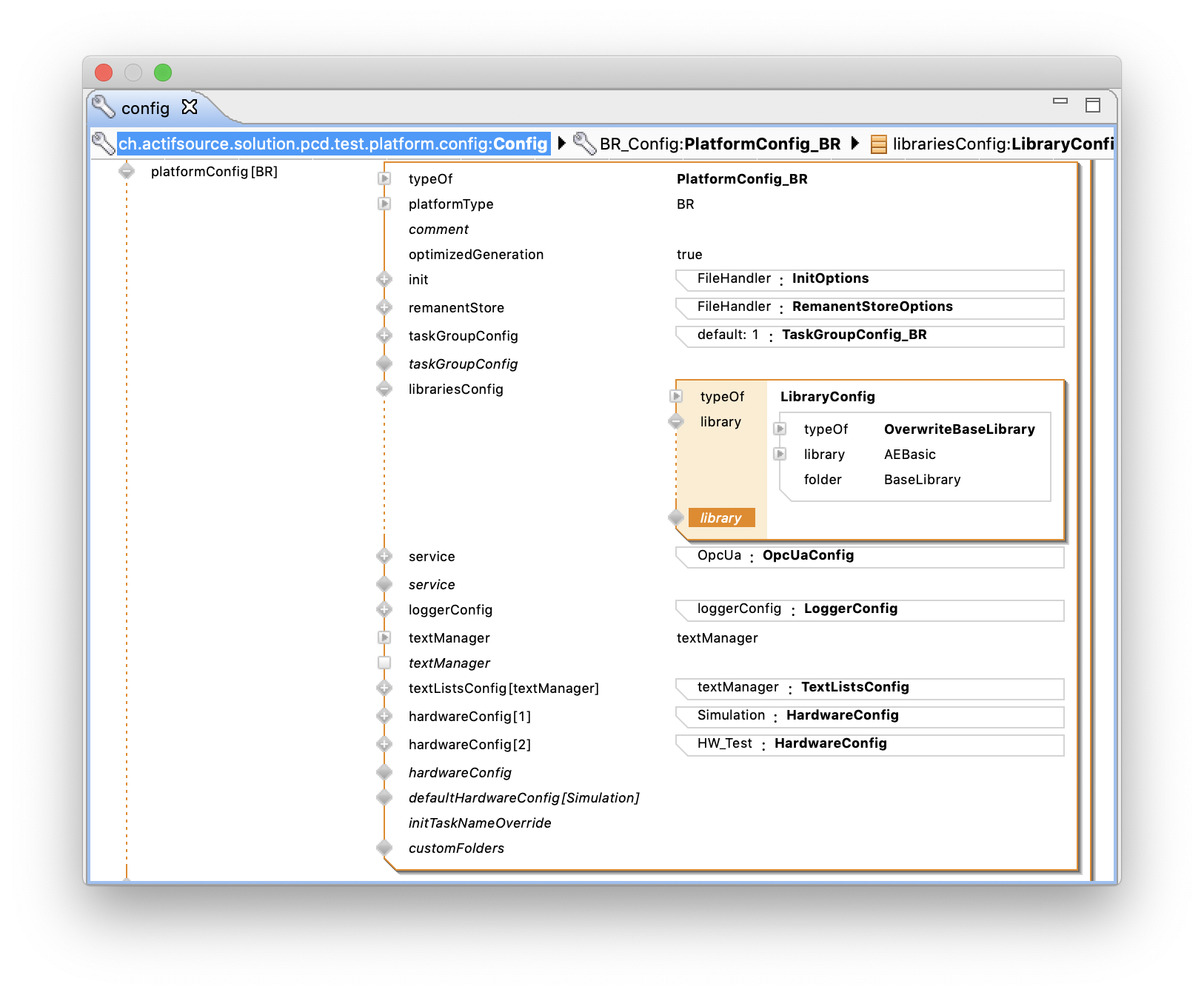Click the plus diamond next to the service property
This screenshot has width=1204, height=995.
pos(384,556)
